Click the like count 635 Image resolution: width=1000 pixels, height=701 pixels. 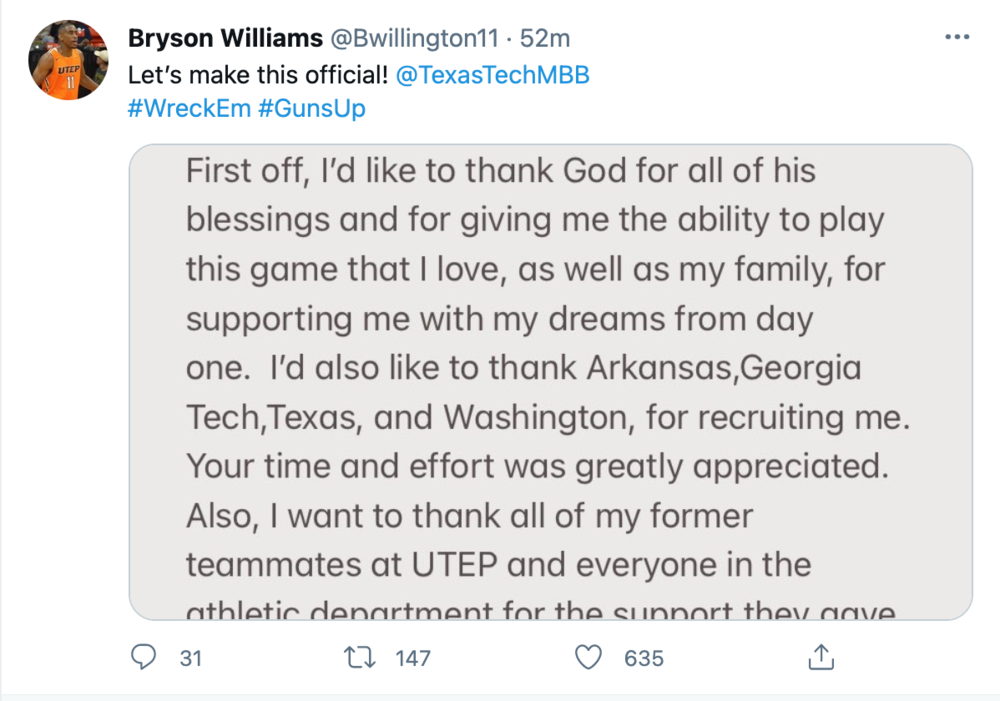pyautogui.click(x=644, y=658)
